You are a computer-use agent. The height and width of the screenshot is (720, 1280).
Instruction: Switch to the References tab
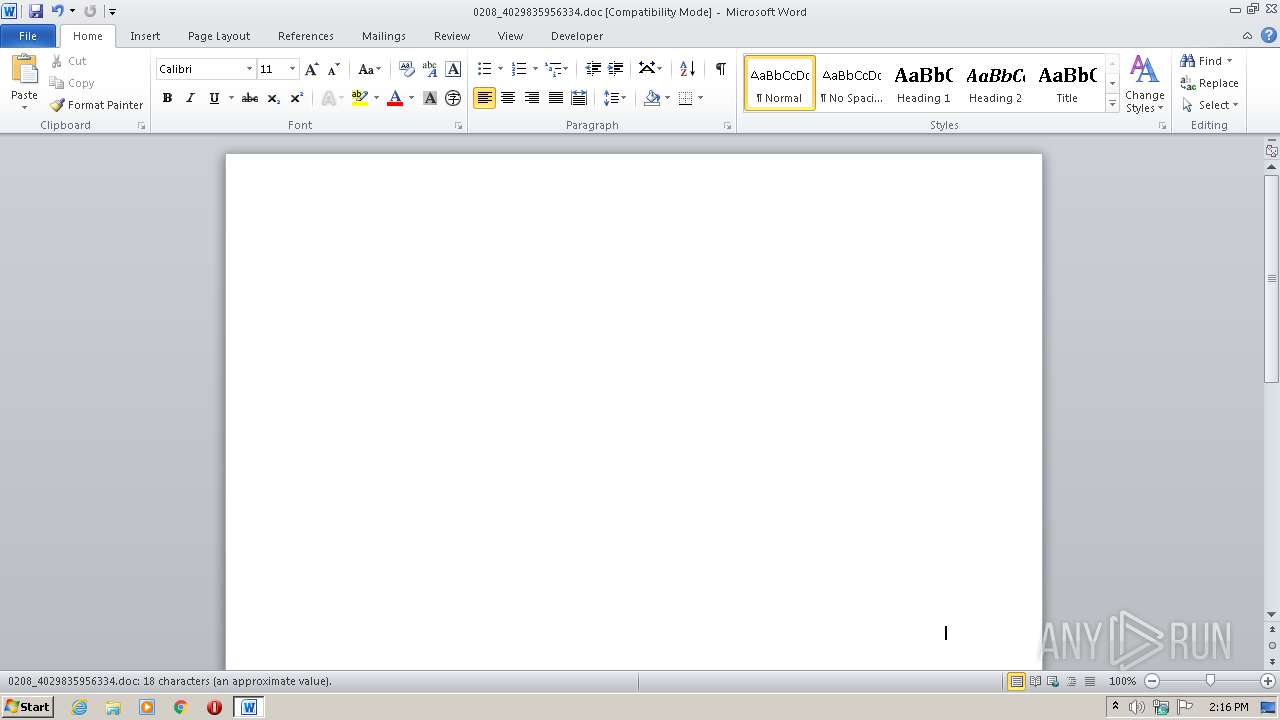click(306, 36)
